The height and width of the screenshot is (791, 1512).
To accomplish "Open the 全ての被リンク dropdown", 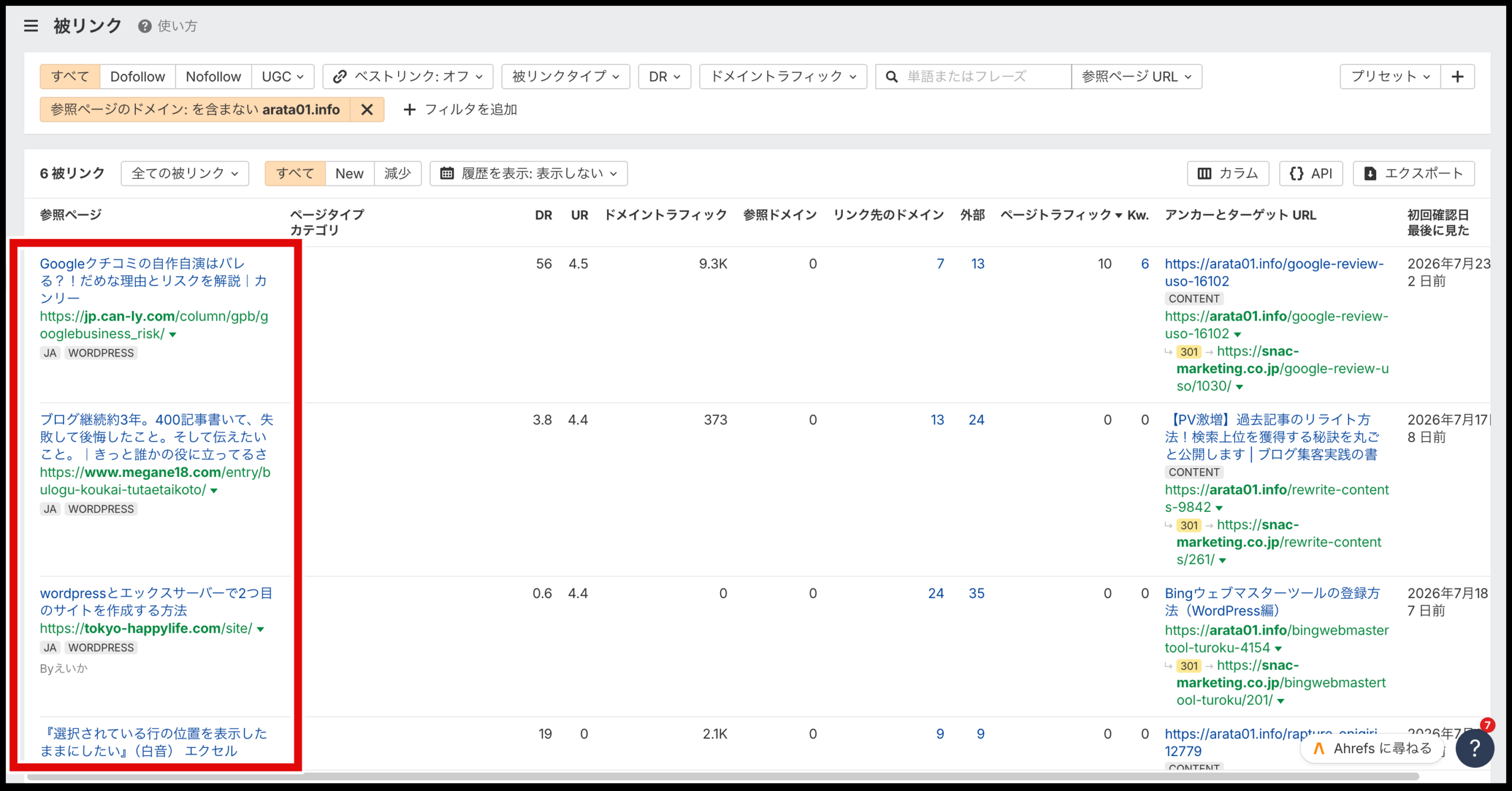I will 185,174.
